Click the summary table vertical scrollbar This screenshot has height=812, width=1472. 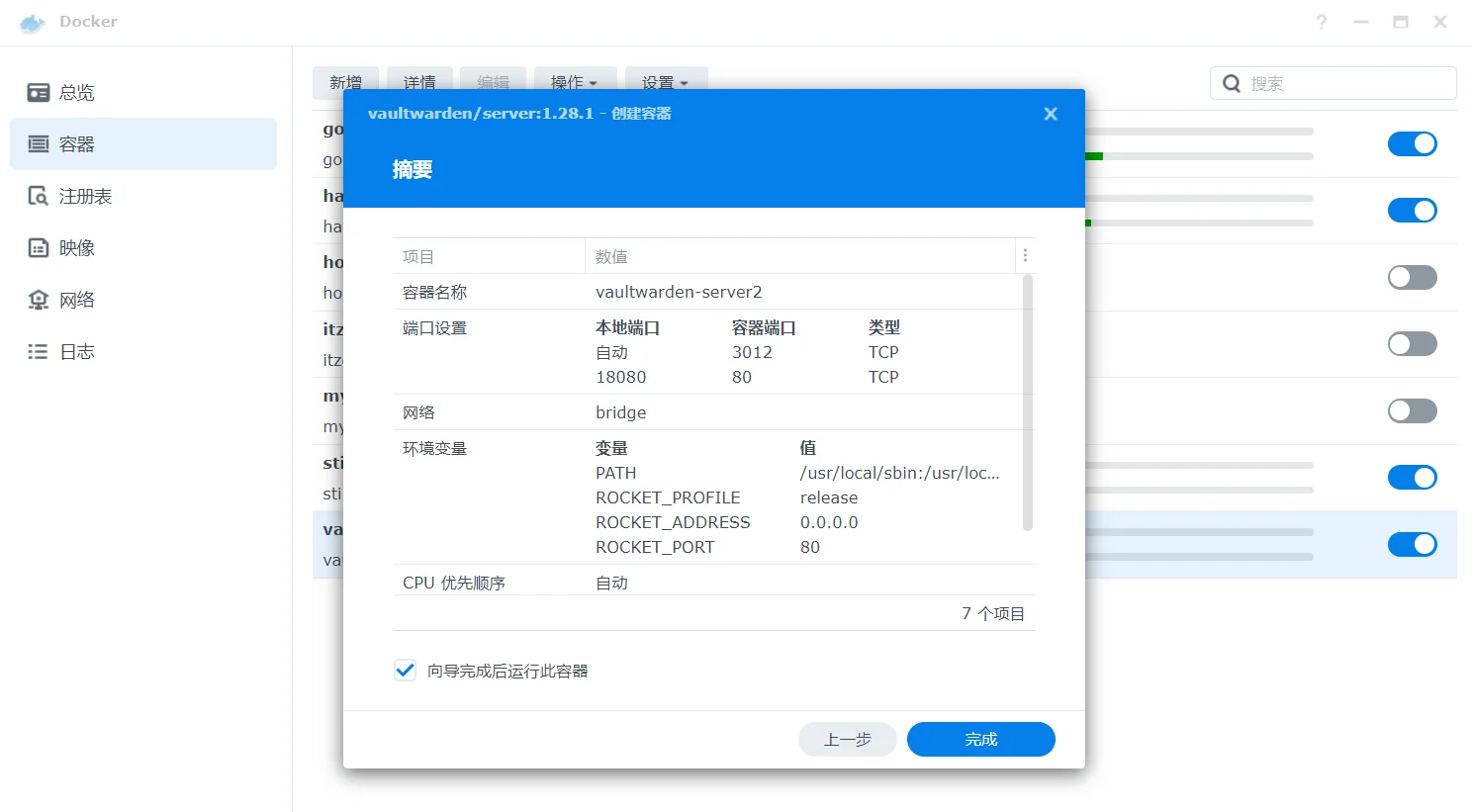tap(1028, 403)
